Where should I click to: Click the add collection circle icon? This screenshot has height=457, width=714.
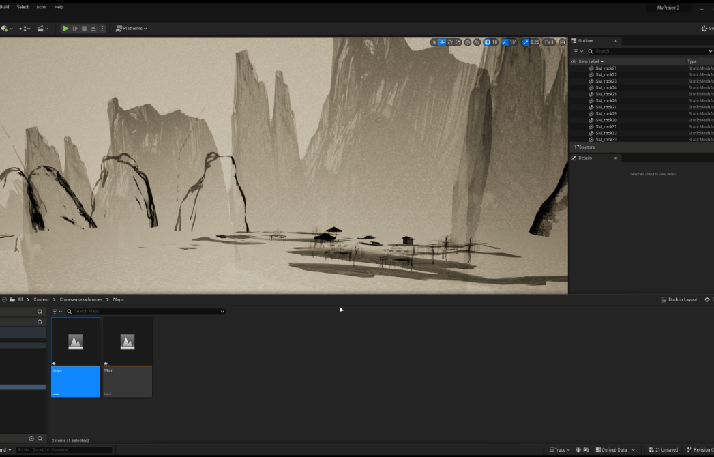pos(31,438)
